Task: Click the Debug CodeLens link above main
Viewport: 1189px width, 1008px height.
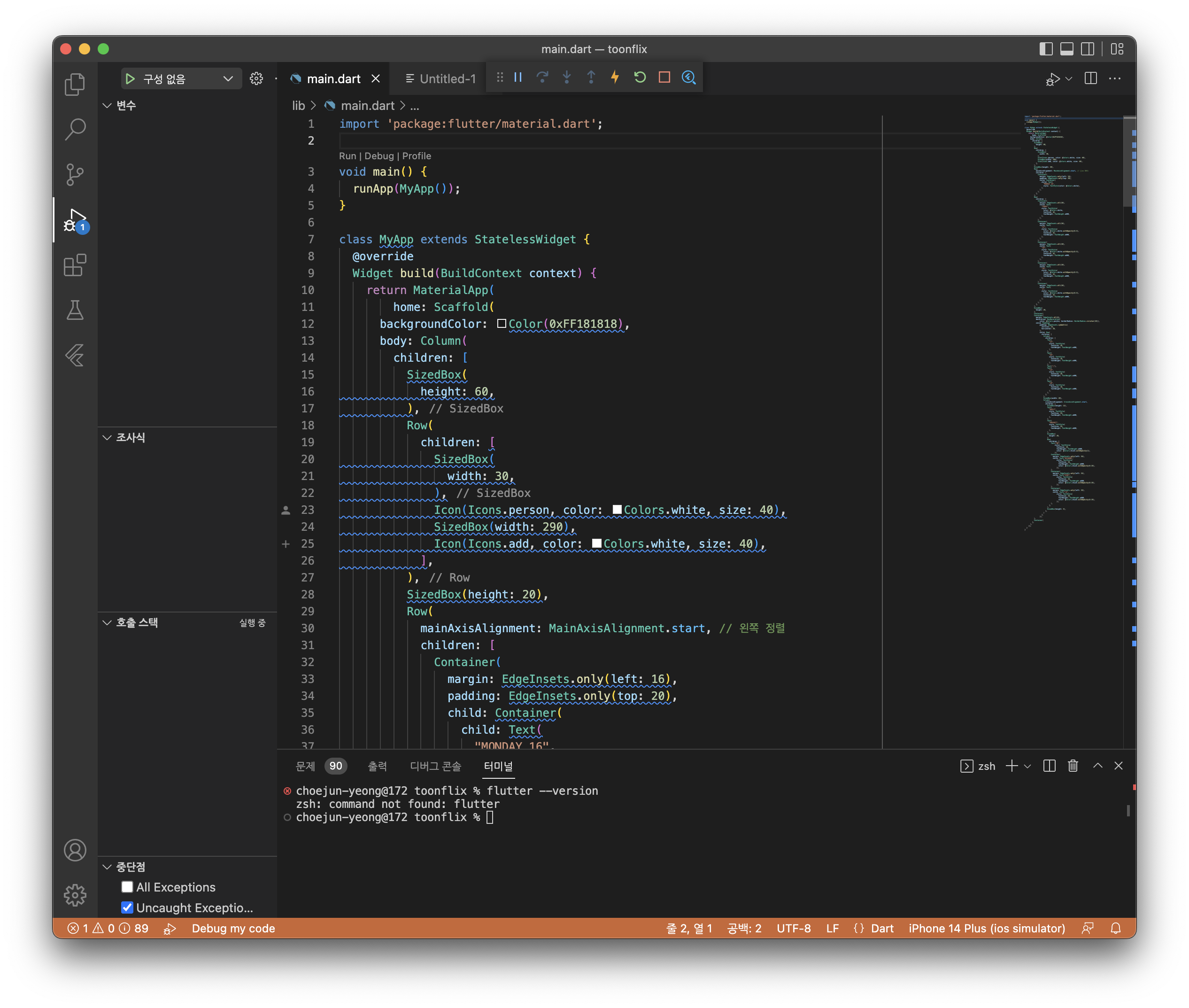Action: [379, 156]
